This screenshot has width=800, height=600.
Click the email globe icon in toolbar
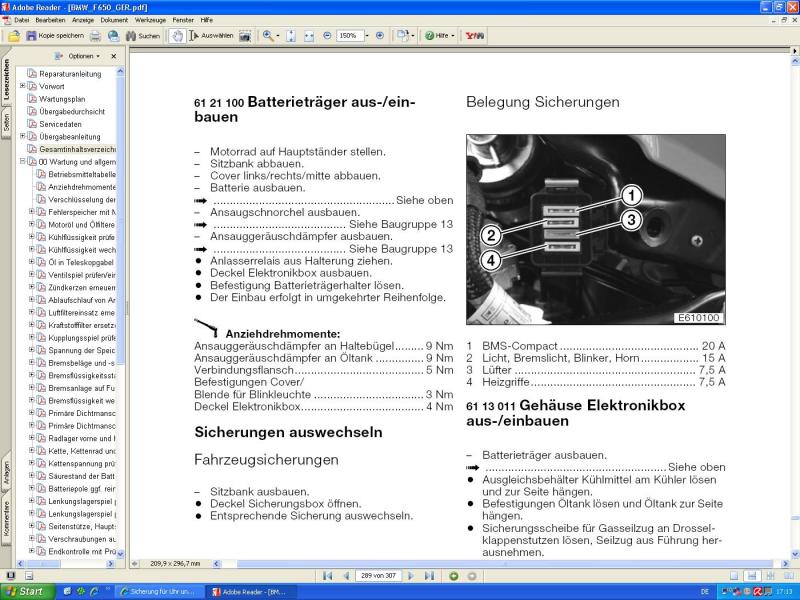113,36
